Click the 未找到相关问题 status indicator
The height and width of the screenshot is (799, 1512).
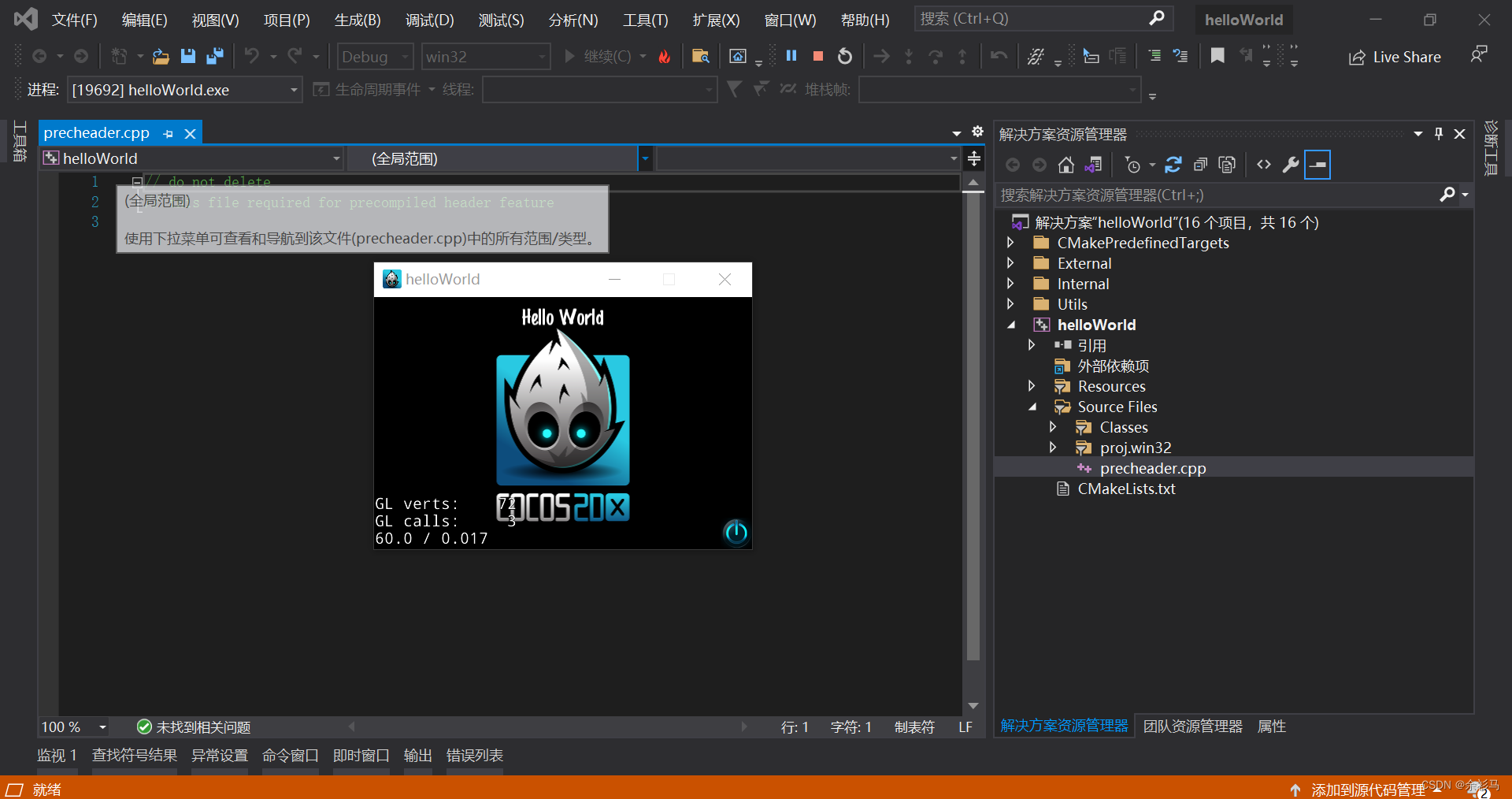coord(194,727)
